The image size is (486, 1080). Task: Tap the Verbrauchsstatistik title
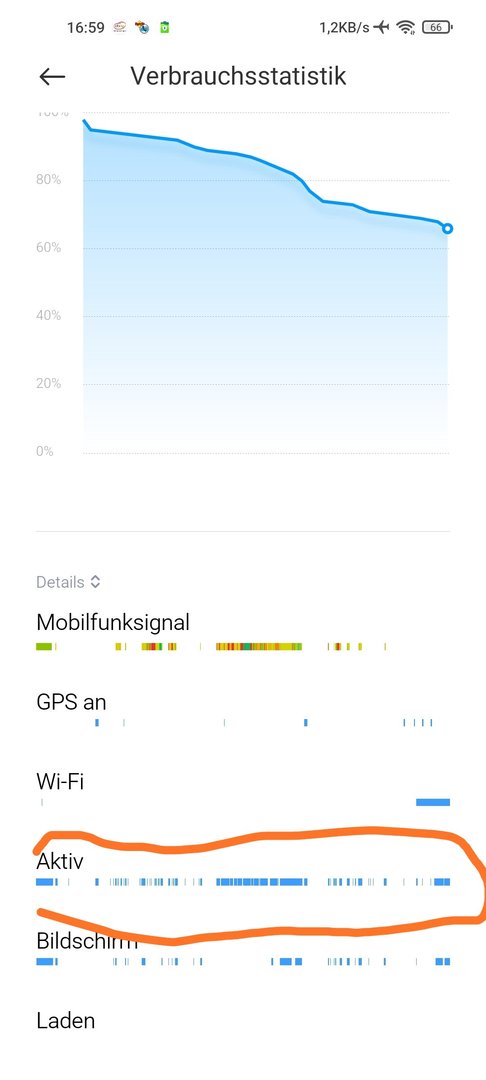coord(238,76)
